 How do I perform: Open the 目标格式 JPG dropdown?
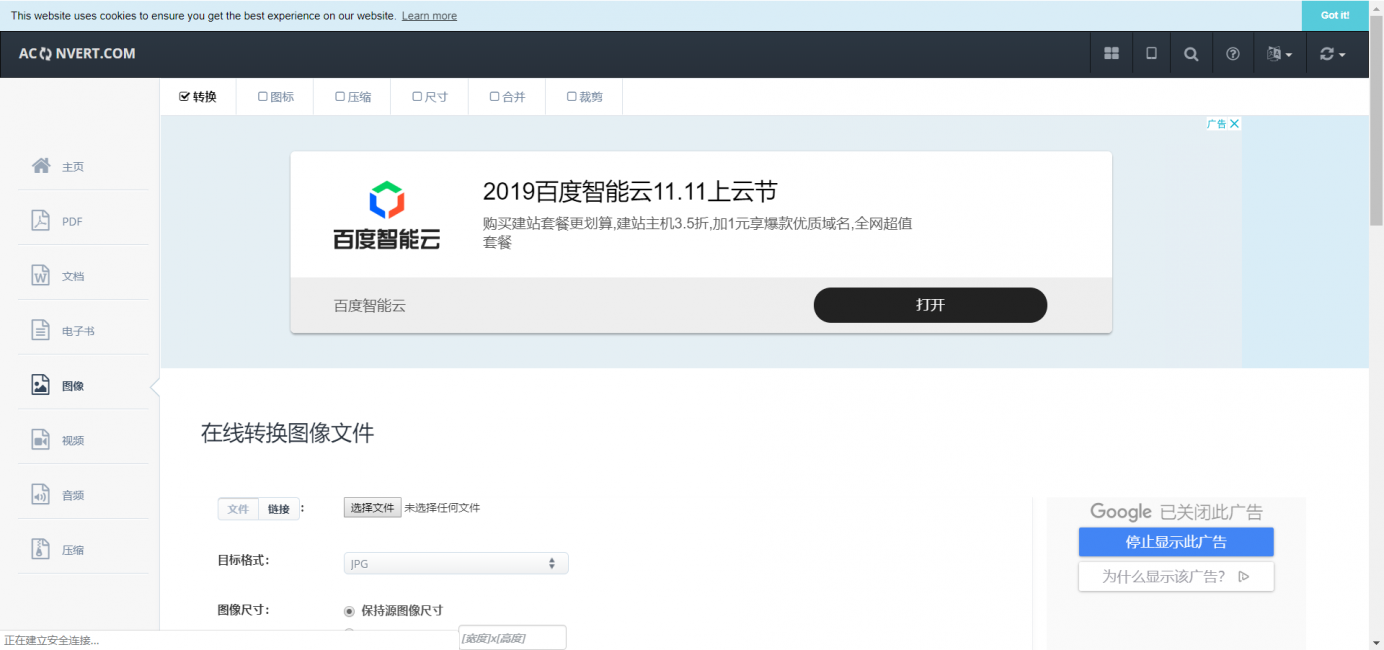pos(456,564)
